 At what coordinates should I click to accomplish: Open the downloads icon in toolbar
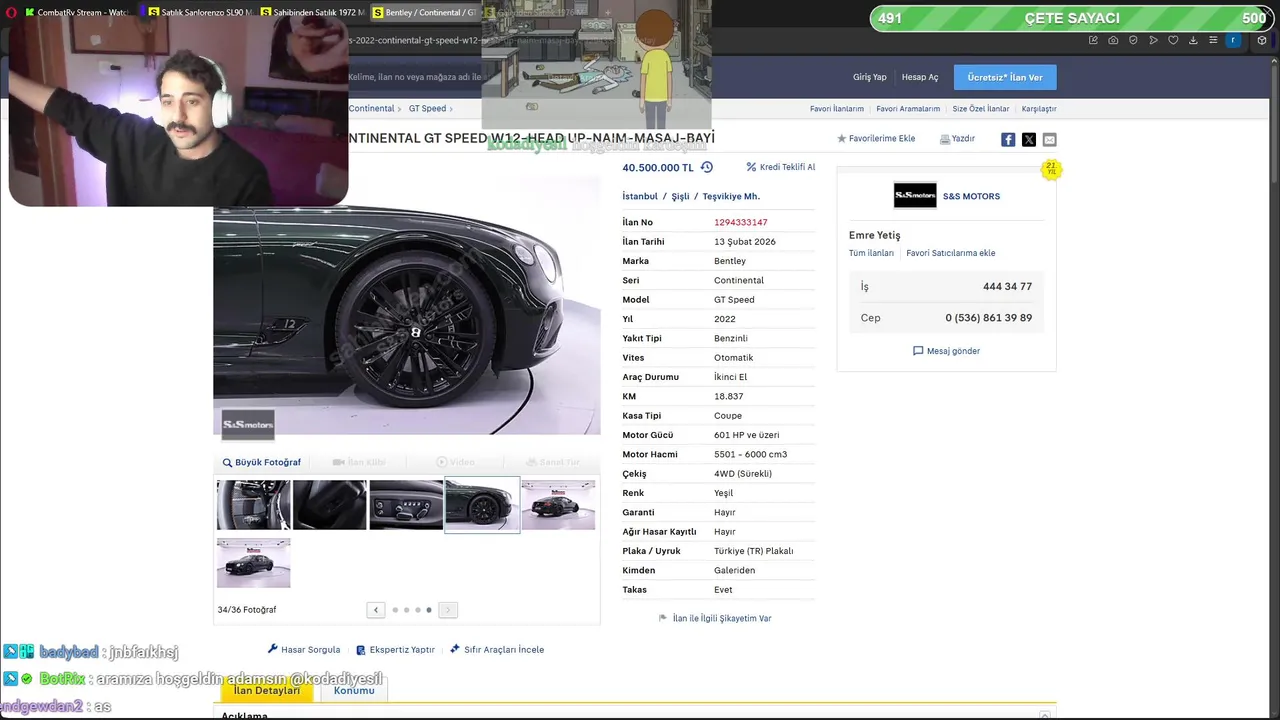click(1193, 40)
